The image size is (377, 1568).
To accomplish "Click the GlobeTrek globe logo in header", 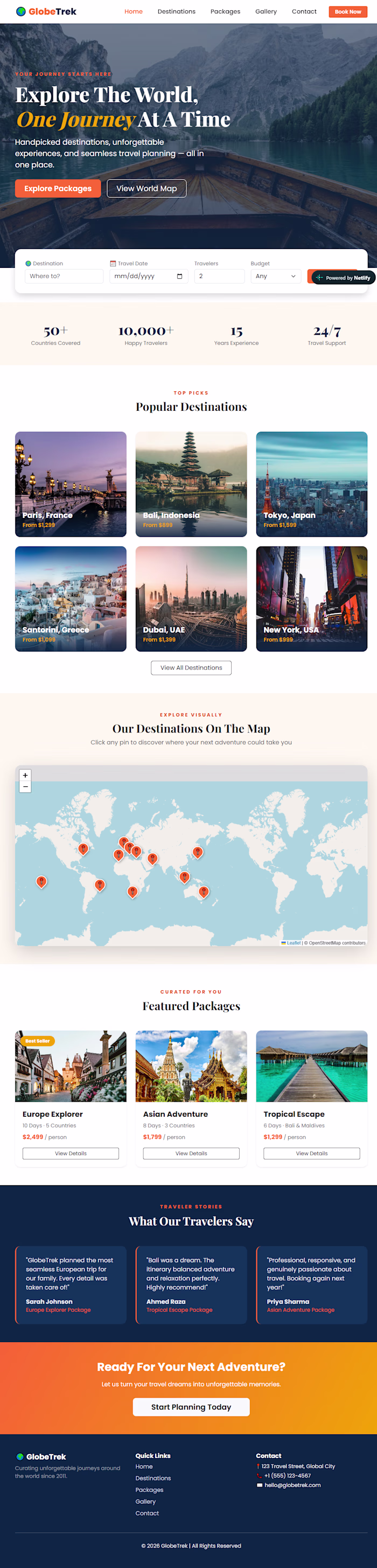I will [20, 11].
